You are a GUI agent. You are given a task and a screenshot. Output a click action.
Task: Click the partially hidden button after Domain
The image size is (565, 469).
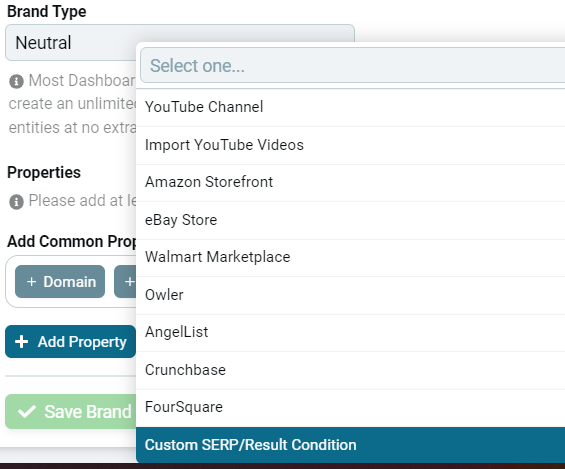[x=125, y=282]
